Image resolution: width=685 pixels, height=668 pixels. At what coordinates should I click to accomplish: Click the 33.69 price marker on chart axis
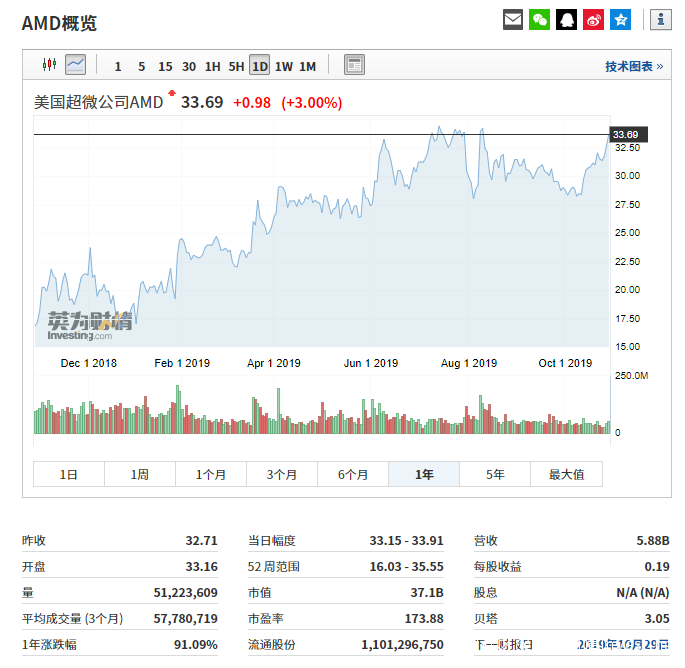point(628,135)
